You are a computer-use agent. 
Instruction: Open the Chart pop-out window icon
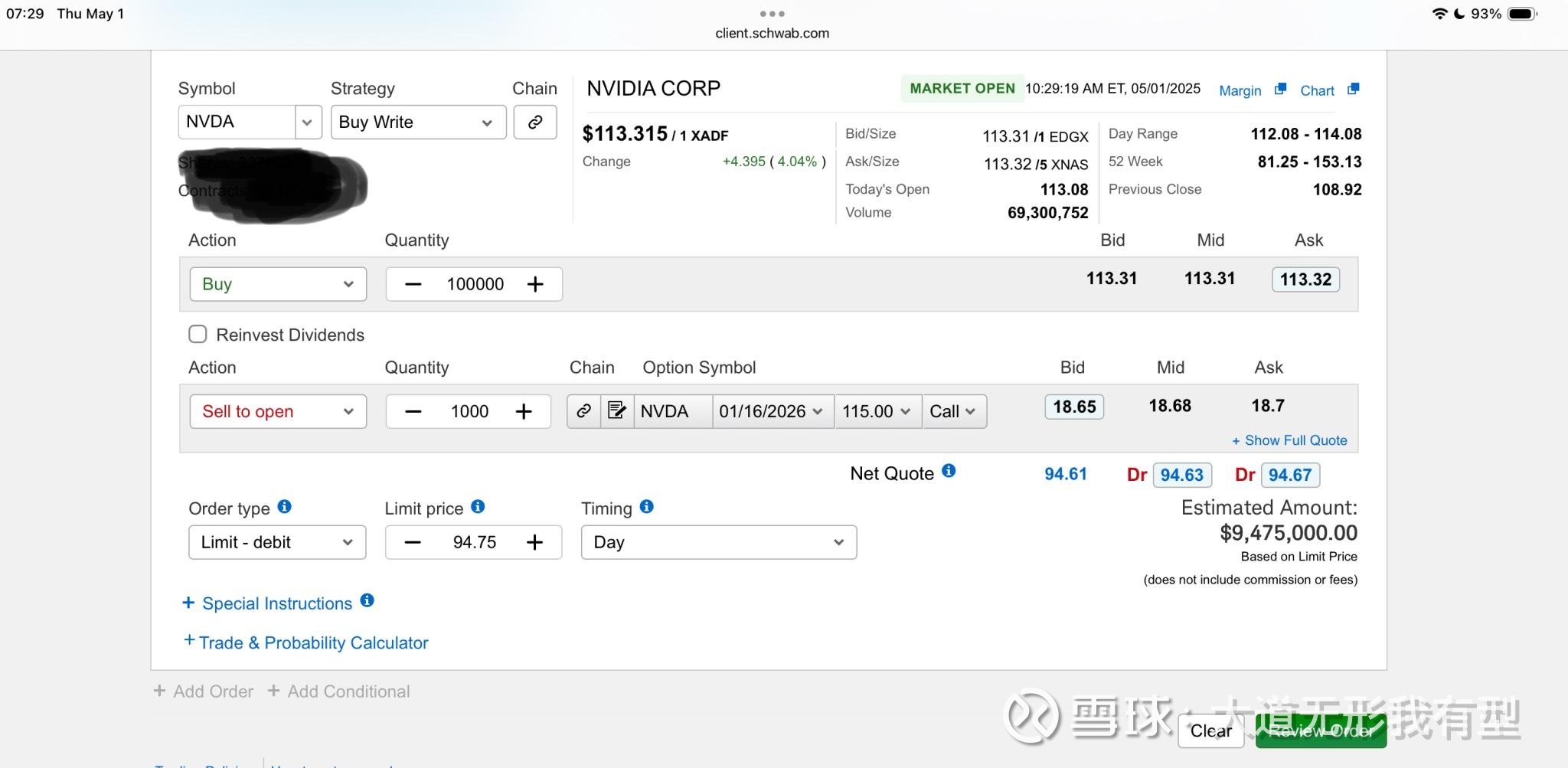(x=1353, y=89)
